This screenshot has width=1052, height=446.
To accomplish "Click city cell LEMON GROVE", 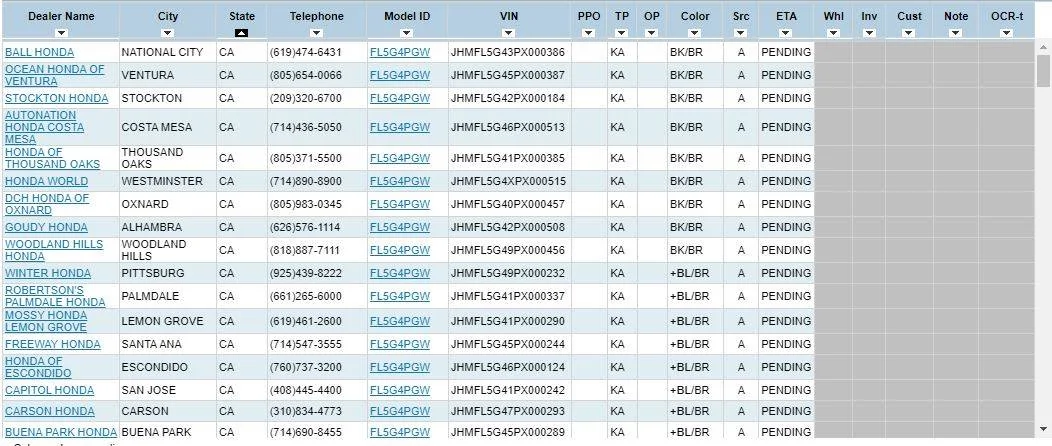I will (162, 321).
